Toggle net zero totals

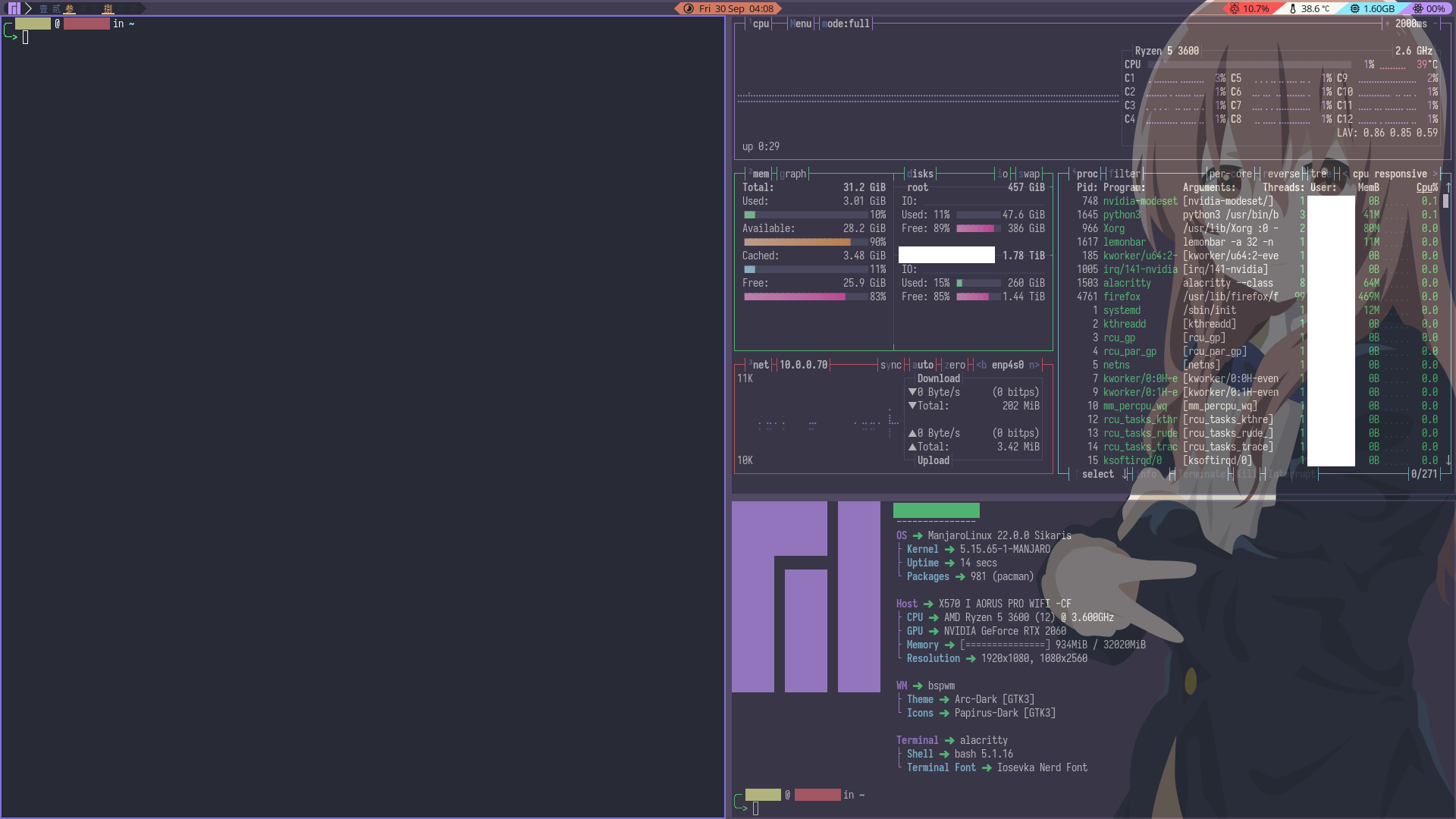[x=955, y=365]
